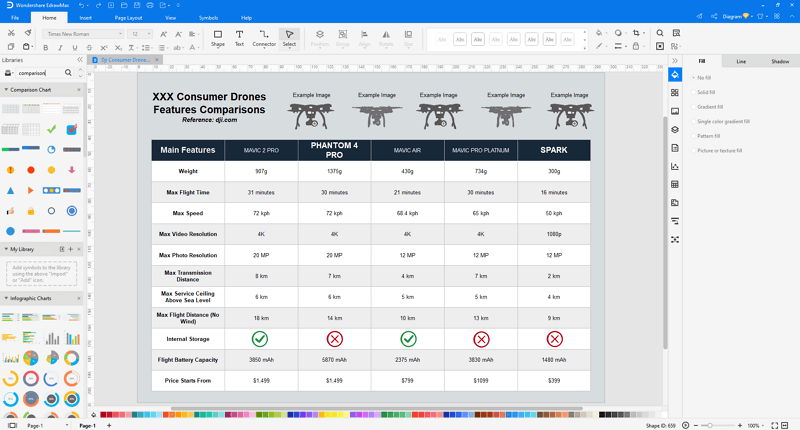
Task: Click the Page-1 tab at the bottom
Action: (87, 425)
